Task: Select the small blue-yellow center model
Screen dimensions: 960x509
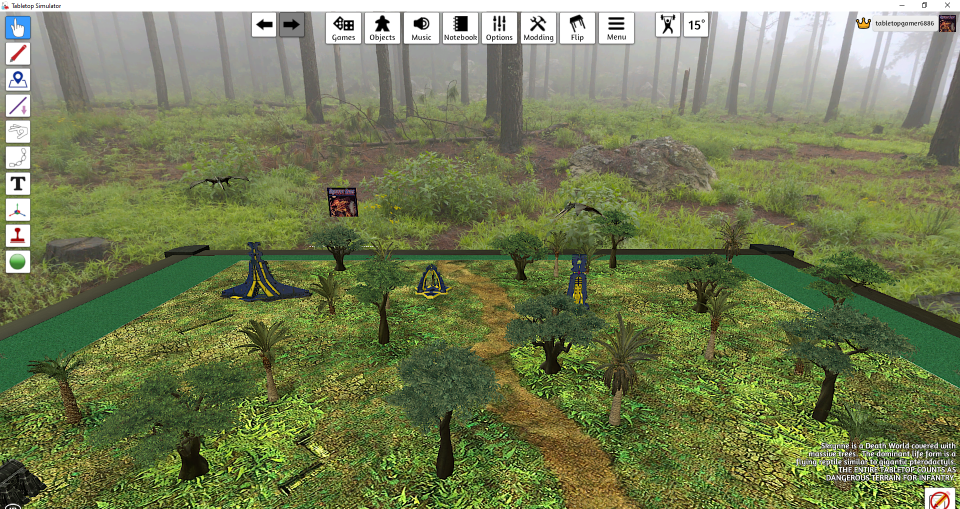Action: coord(432,282)
